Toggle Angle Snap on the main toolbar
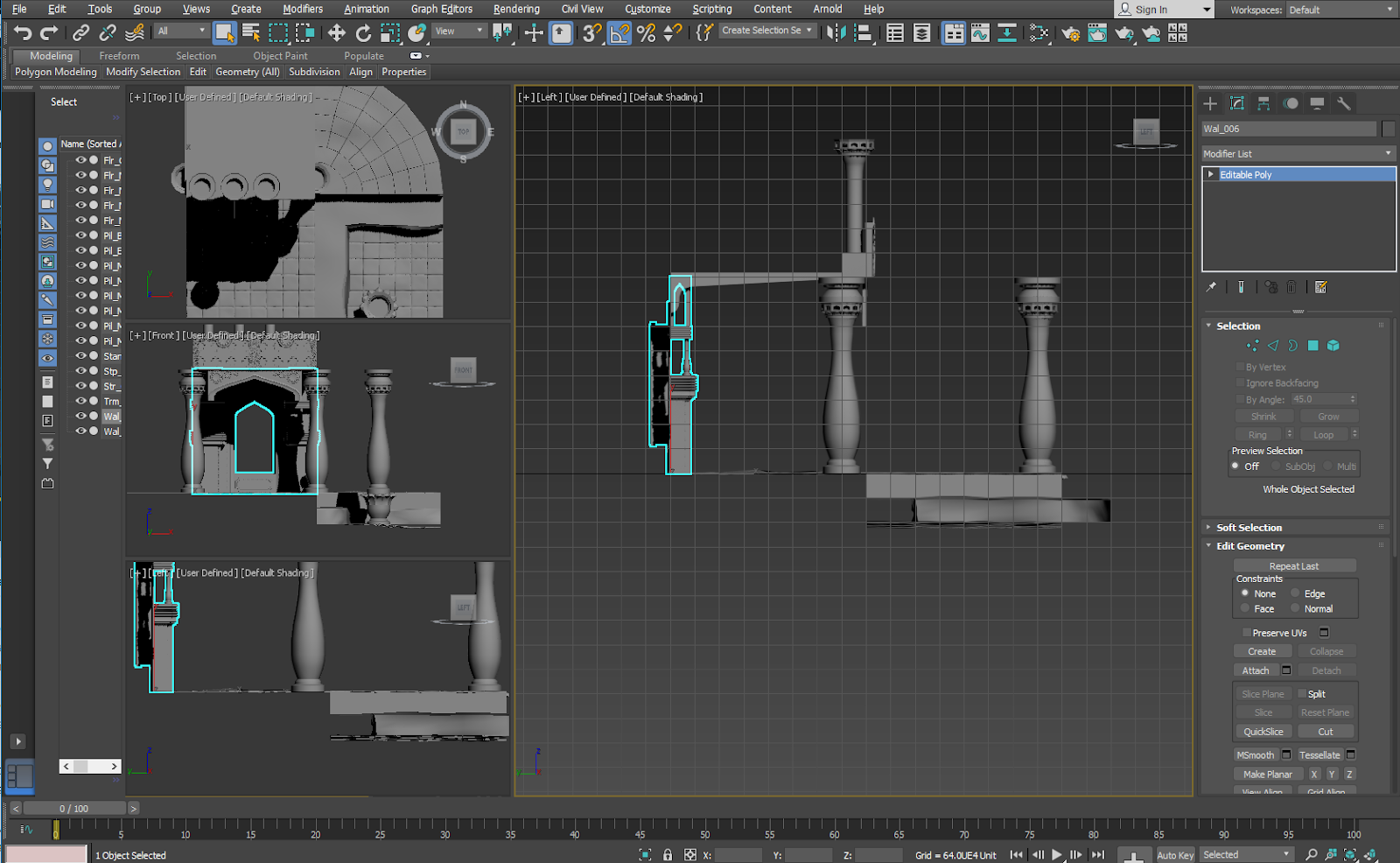 pyautogui.click(x=619, y=32)
